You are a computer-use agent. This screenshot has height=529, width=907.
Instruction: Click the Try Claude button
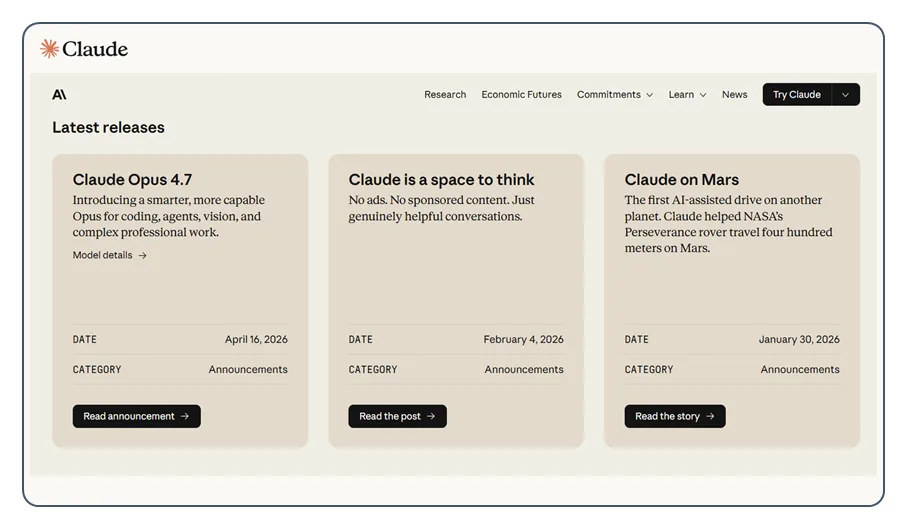pyautogui.click(x=797, y=94)
